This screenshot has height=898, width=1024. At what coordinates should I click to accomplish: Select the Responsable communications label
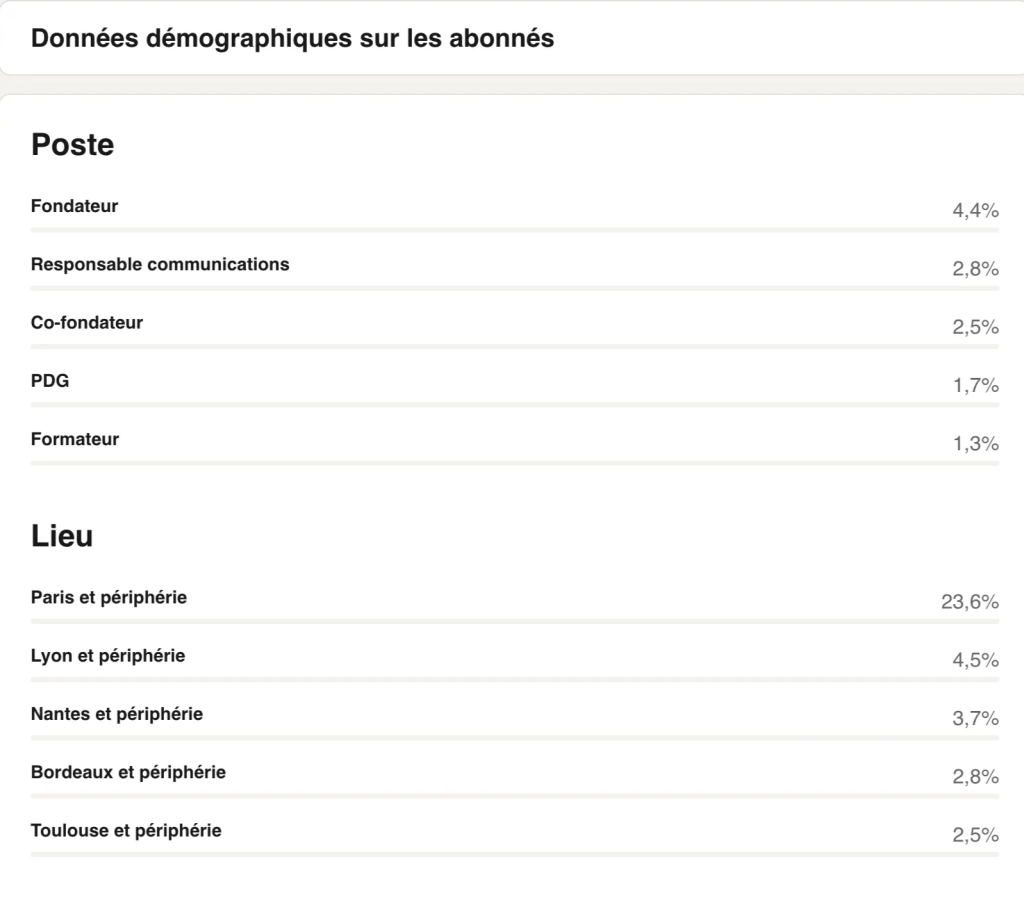(160, 265)
